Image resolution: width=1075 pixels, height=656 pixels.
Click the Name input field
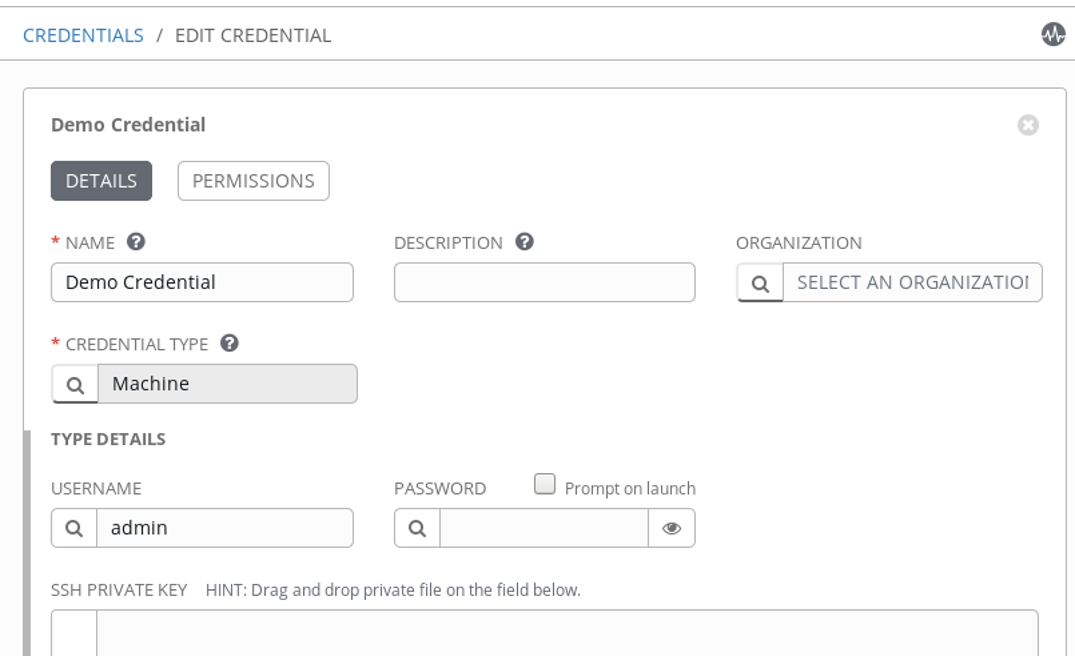point(202,282)
